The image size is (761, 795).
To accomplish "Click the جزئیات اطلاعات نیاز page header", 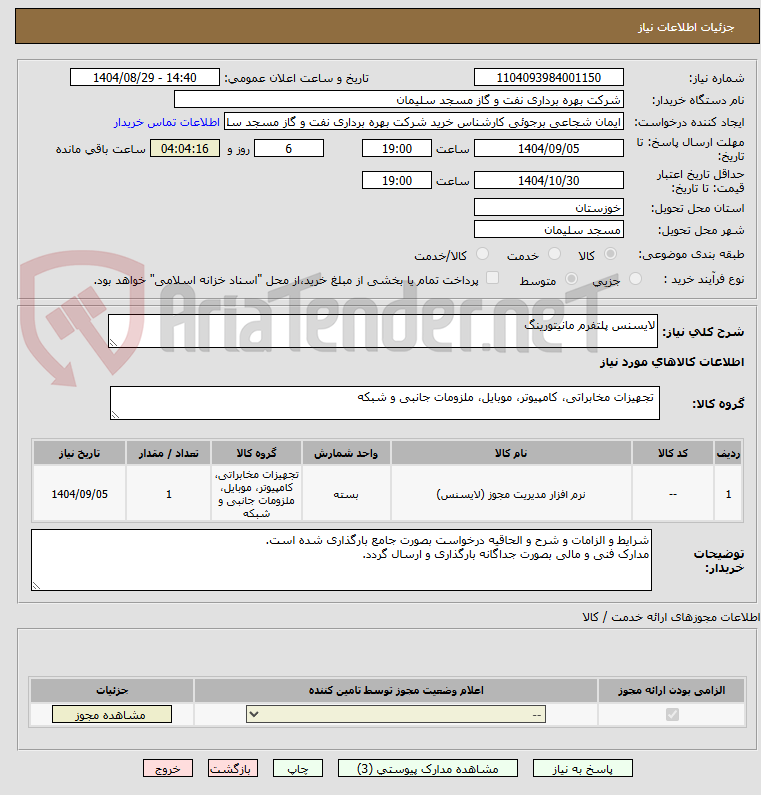I will (x=387, y=26).
